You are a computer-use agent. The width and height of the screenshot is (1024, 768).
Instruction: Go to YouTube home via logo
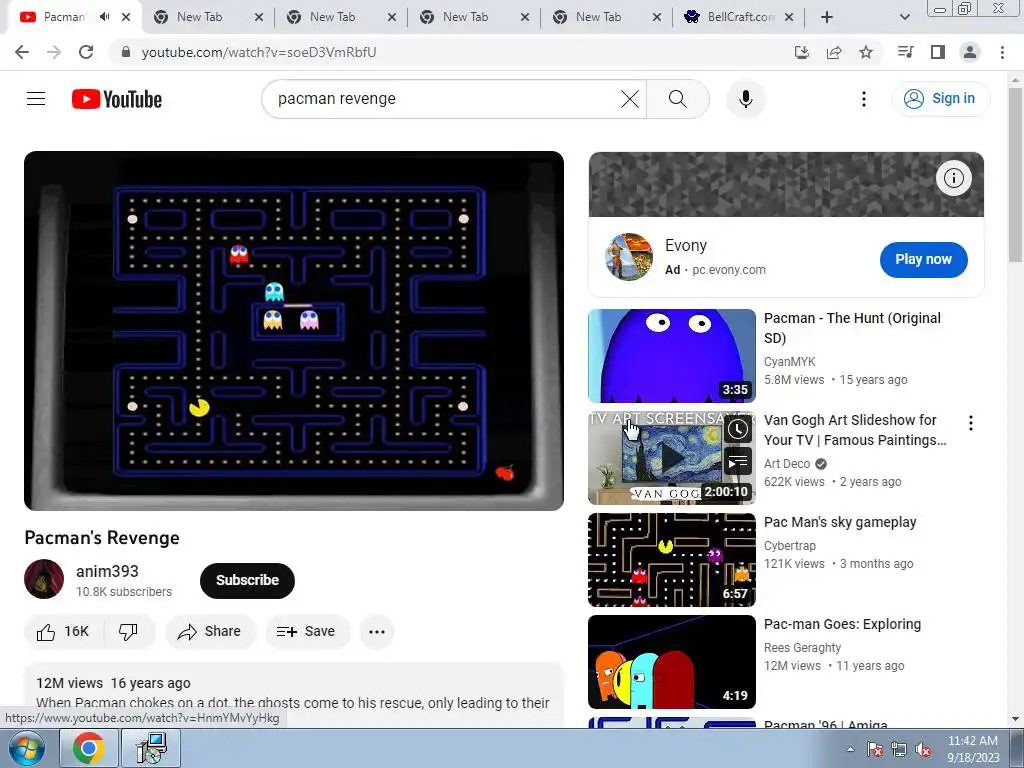[x=117, y=99]
